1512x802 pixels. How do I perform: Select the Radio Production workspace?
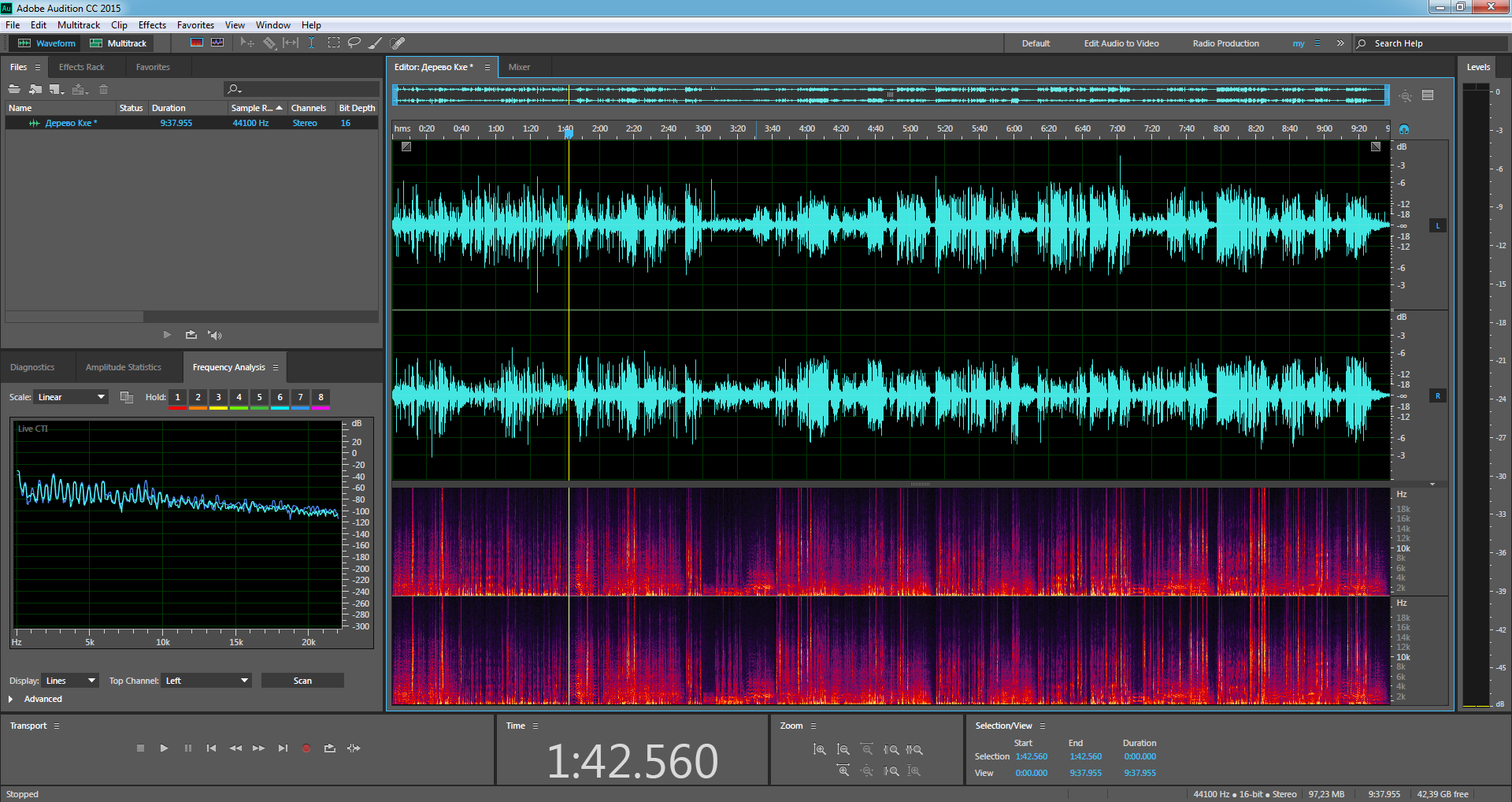[x=1225, y=43]
